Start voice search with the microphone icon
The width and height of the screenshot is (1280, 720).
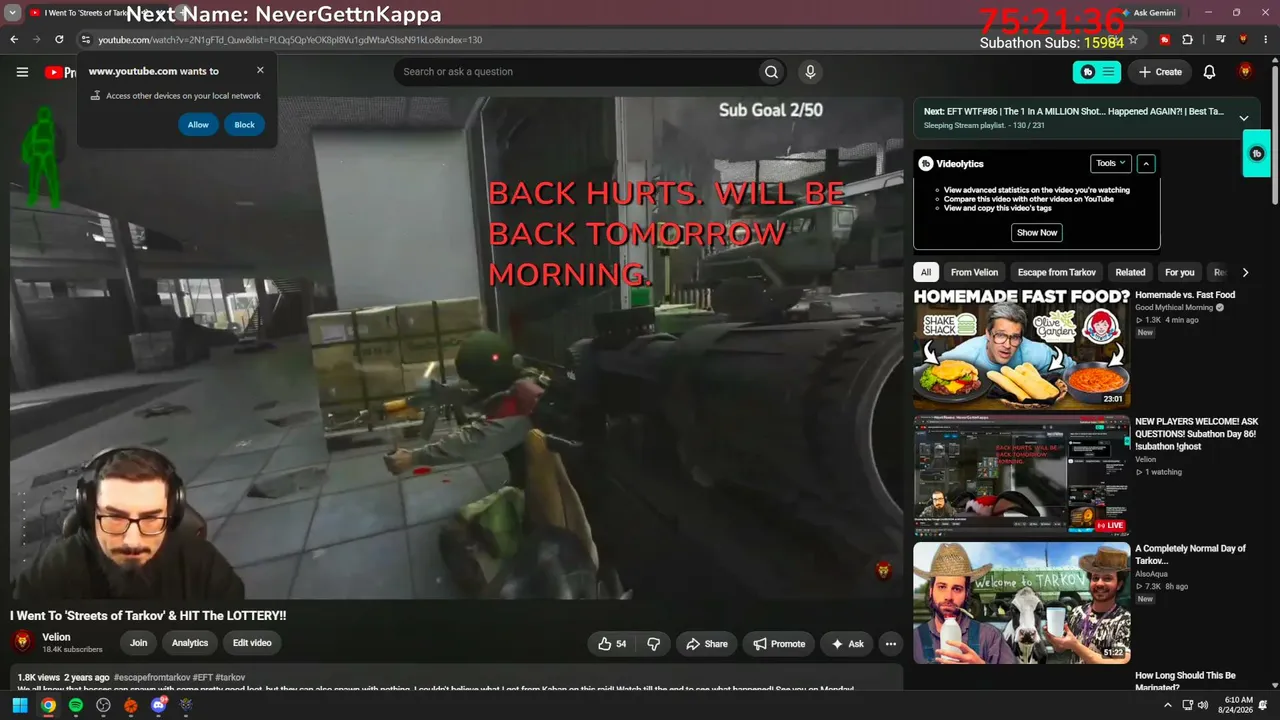(810, 72)
